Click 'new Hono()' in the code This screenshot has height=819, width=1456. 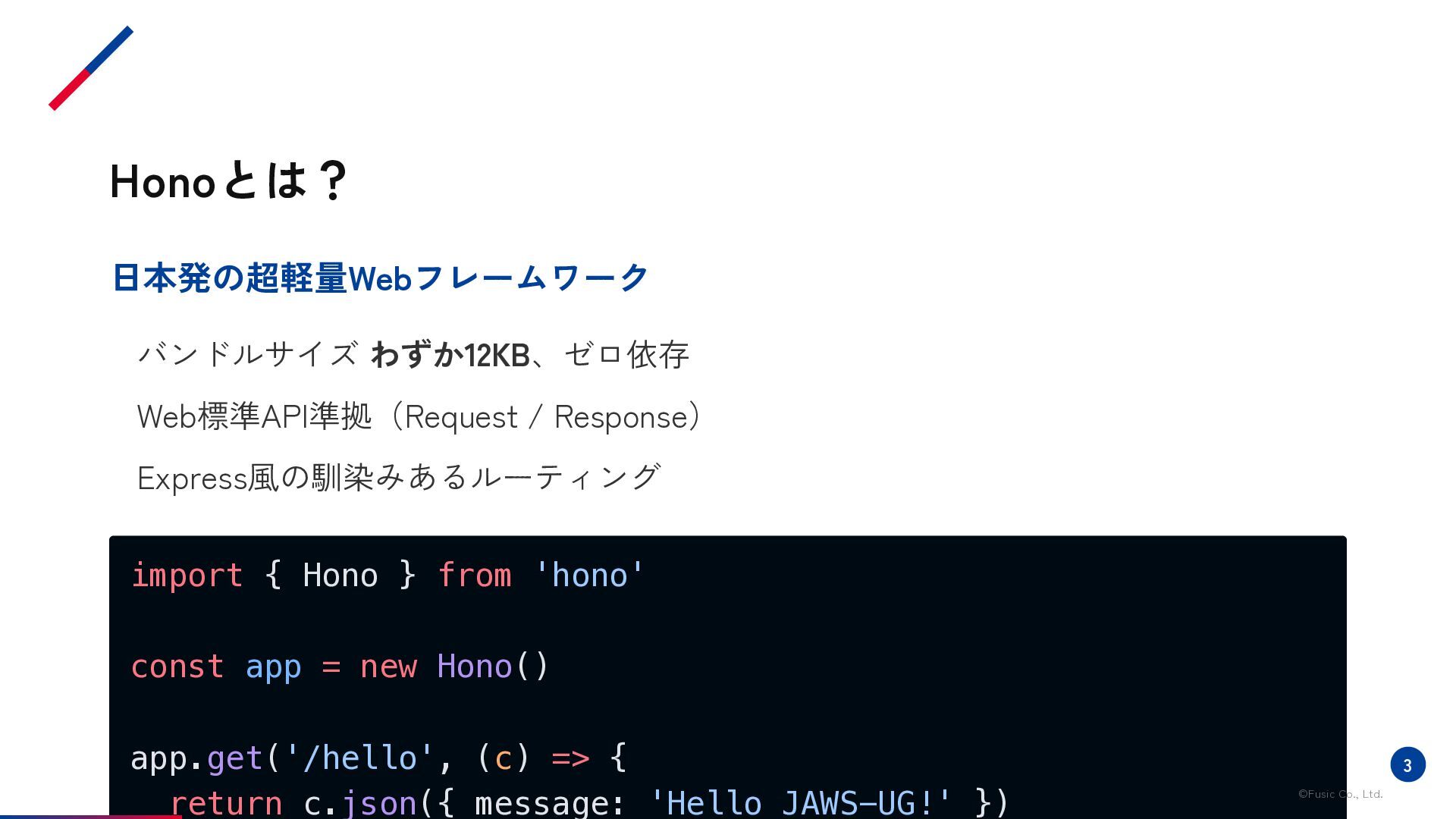(454, 667)
